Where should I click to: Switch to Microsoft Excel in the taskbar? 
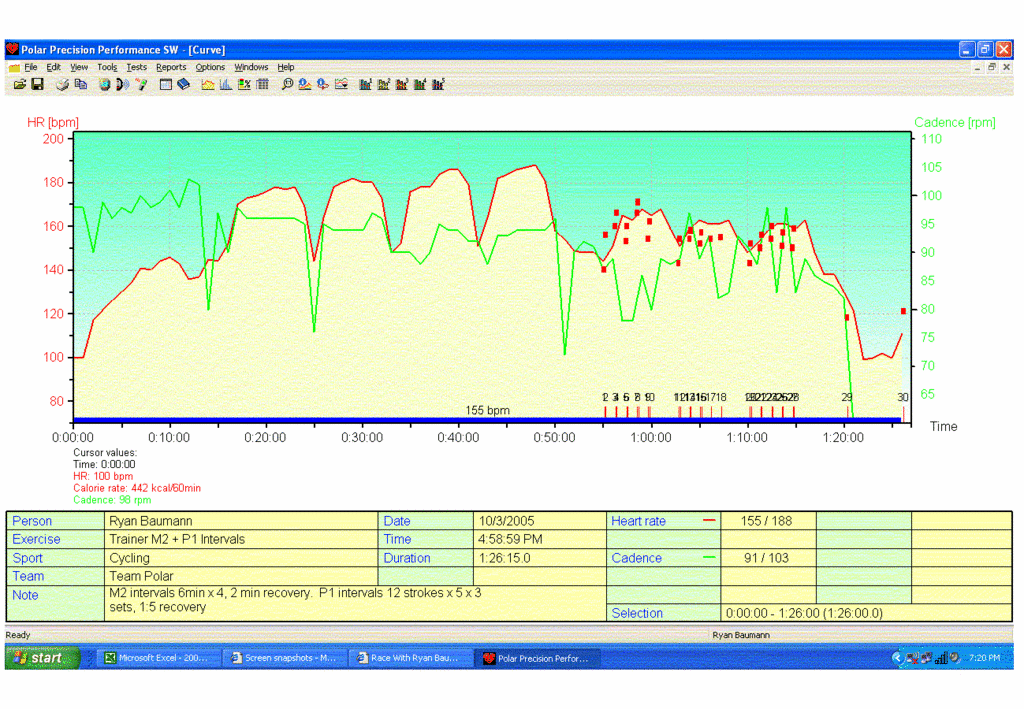coord(157,658)
